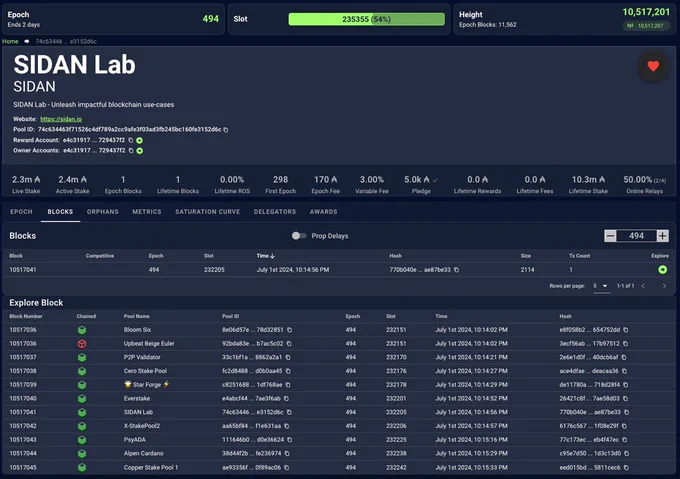
Task: Copy Copper Stake Pool 1 pool ID
Action: click(287, 468)
